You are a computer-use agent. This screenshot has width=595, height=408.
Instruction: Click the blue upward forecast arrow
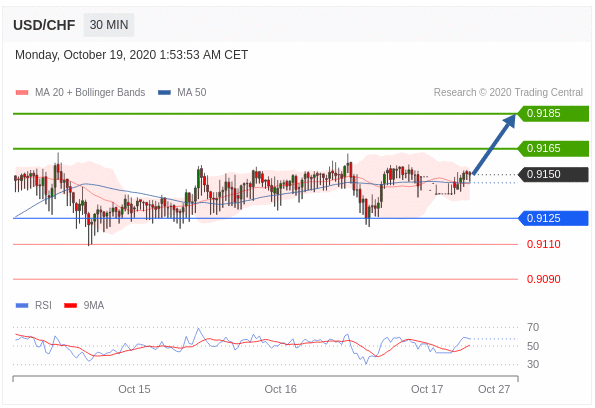pos(494,144)
